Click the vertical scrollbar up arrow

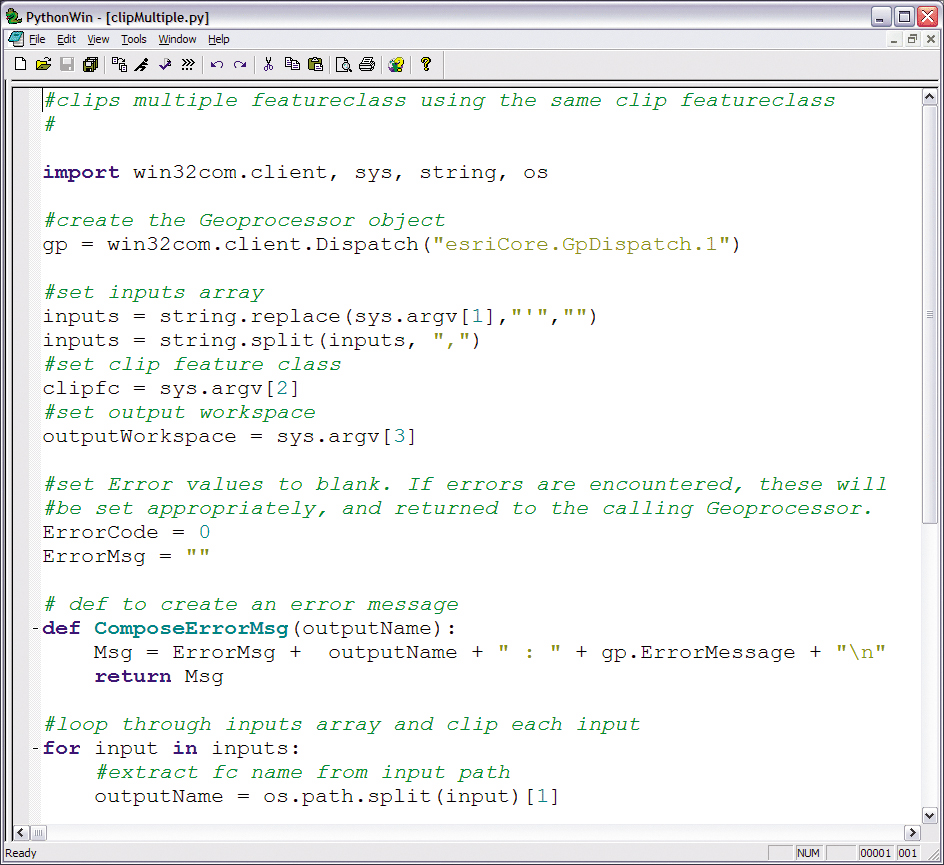[929, 96]
